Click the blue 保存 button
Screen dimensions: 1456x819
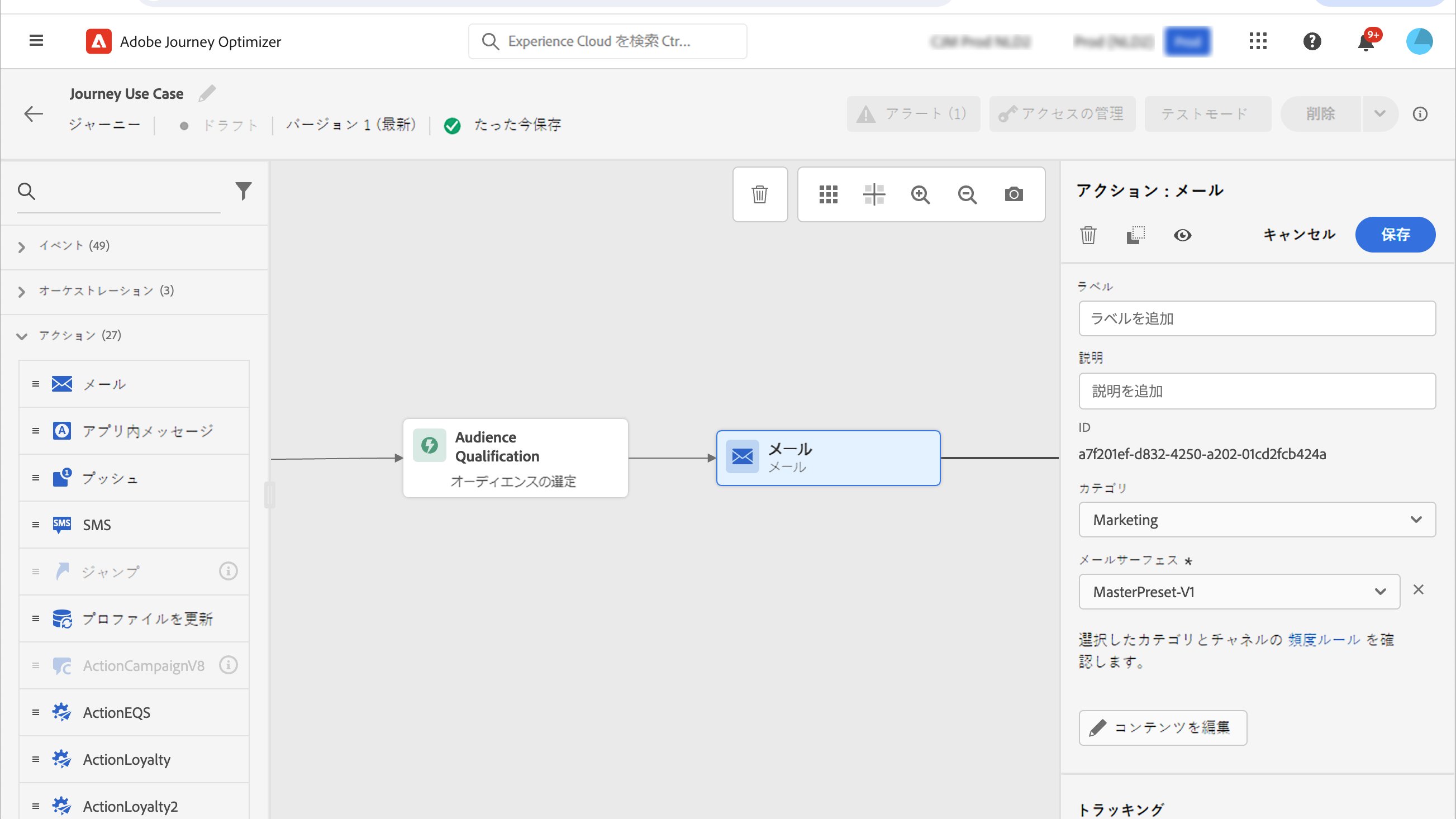click(1395, 235)
